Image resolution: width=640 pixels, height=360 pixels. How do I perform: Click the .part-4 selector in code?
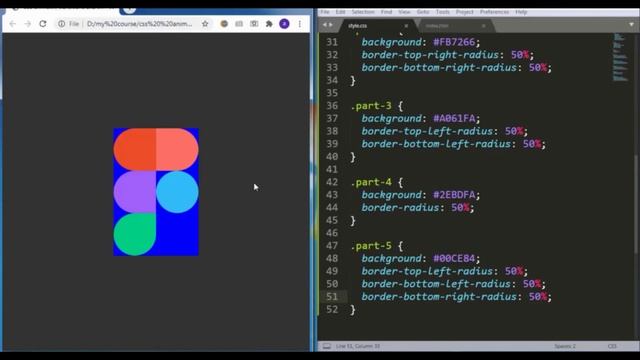point(371,182)
